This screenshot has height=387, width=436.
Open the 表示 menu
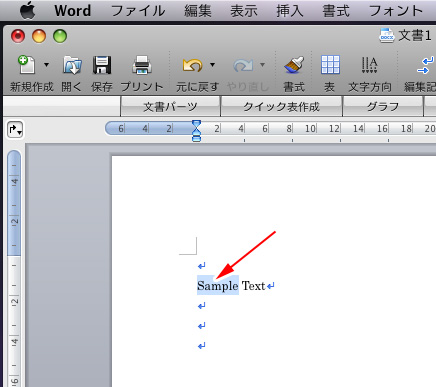point(244,10)
